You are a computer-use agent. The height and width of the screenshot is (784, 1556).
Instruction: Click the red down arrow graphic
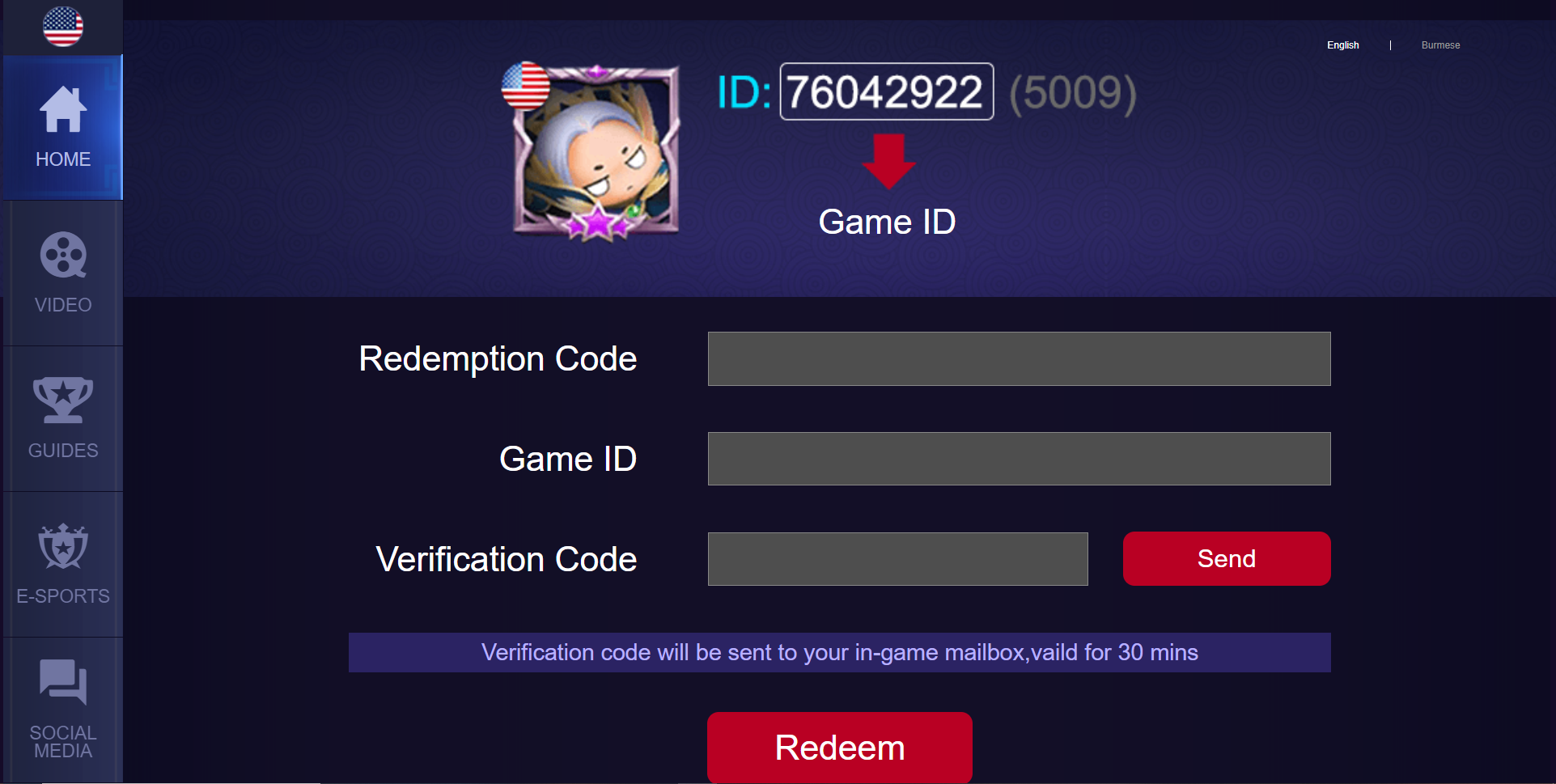coord(888,162)
